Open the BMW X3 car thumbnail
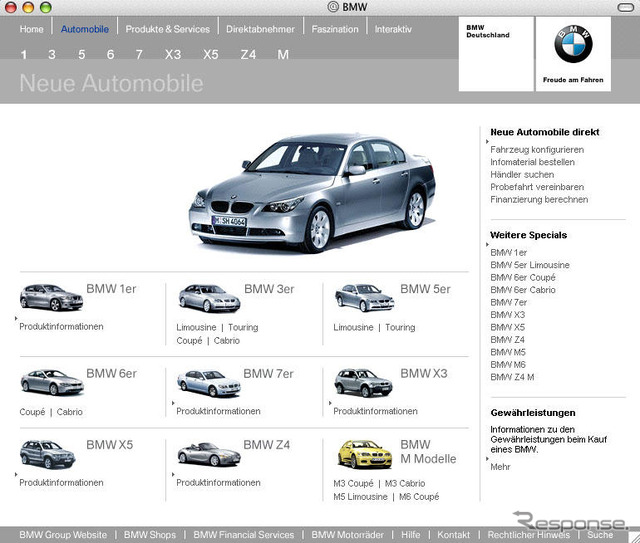 [363, 383]
